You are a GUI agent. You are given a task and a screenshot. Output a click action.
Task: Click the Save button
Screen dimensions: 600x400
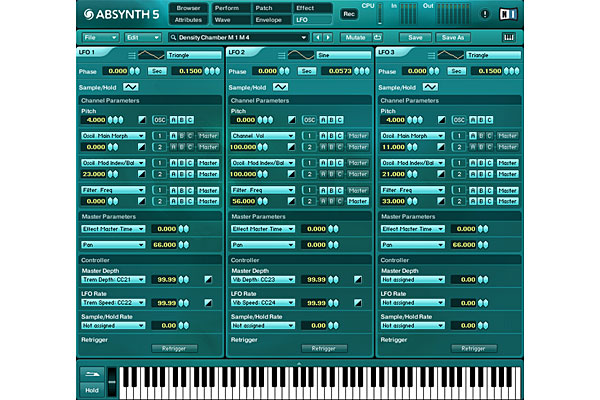coord(415,37)
